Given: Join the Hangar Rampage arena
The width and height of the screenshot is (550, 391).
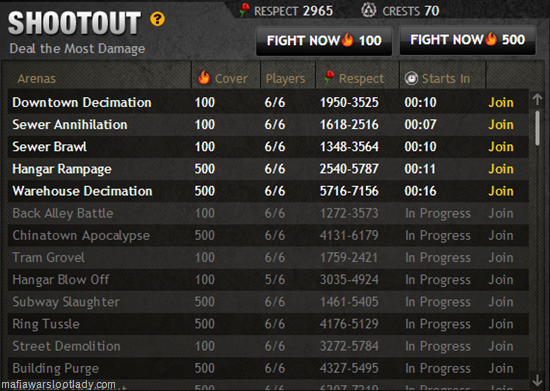Looking at the screenshot, I should point(501,169).
